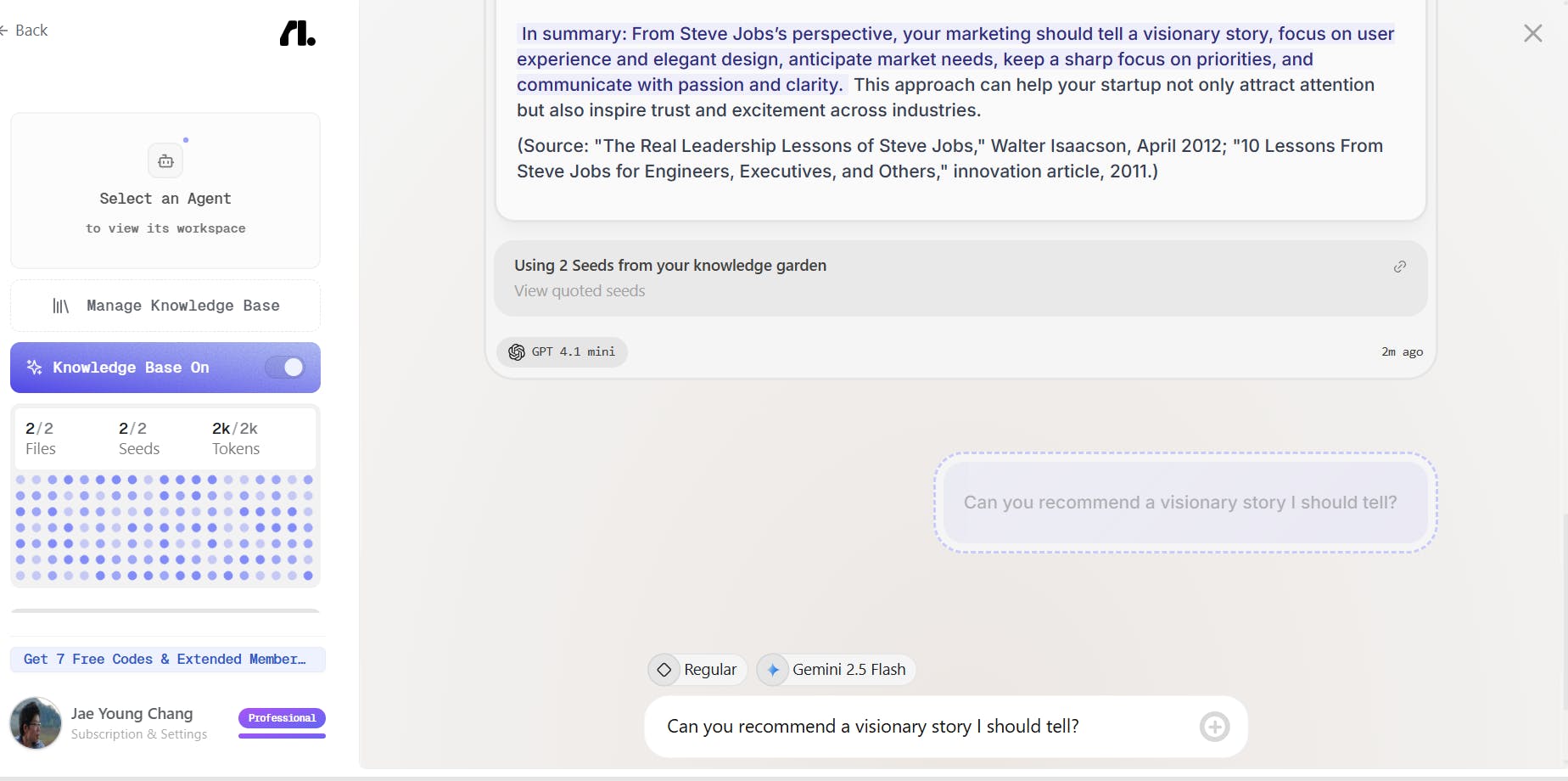The height and width of the screenshot is (781, 1568).
Task: Go Back to previous page
Action: click(x=25, y=31)
